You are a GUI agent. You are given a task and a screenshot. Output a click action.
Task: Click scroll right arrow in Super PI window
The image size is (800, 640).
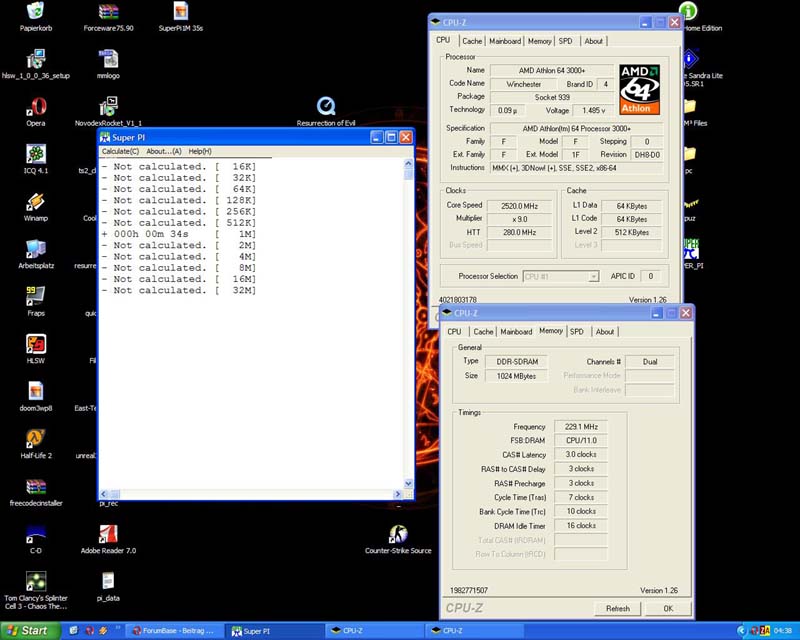point(397,494)
